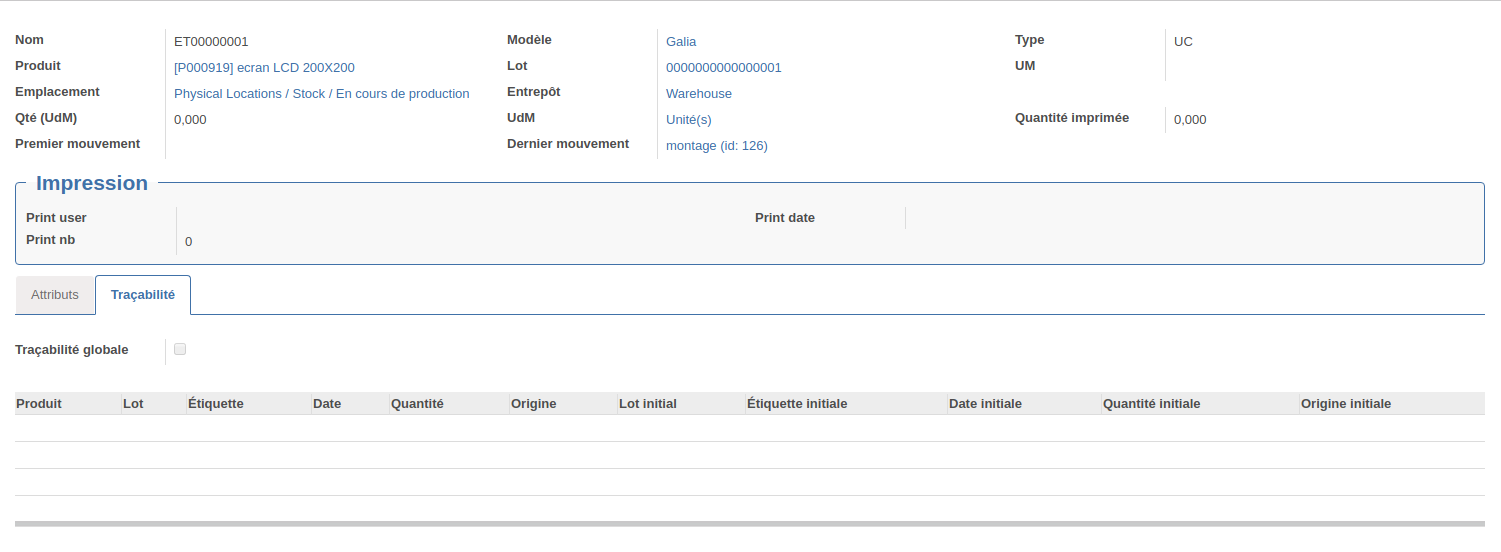Click the horizontal scrollbar below the table
The height and width of the screenshot is (552, 1501).
click(x=750, y=523)
